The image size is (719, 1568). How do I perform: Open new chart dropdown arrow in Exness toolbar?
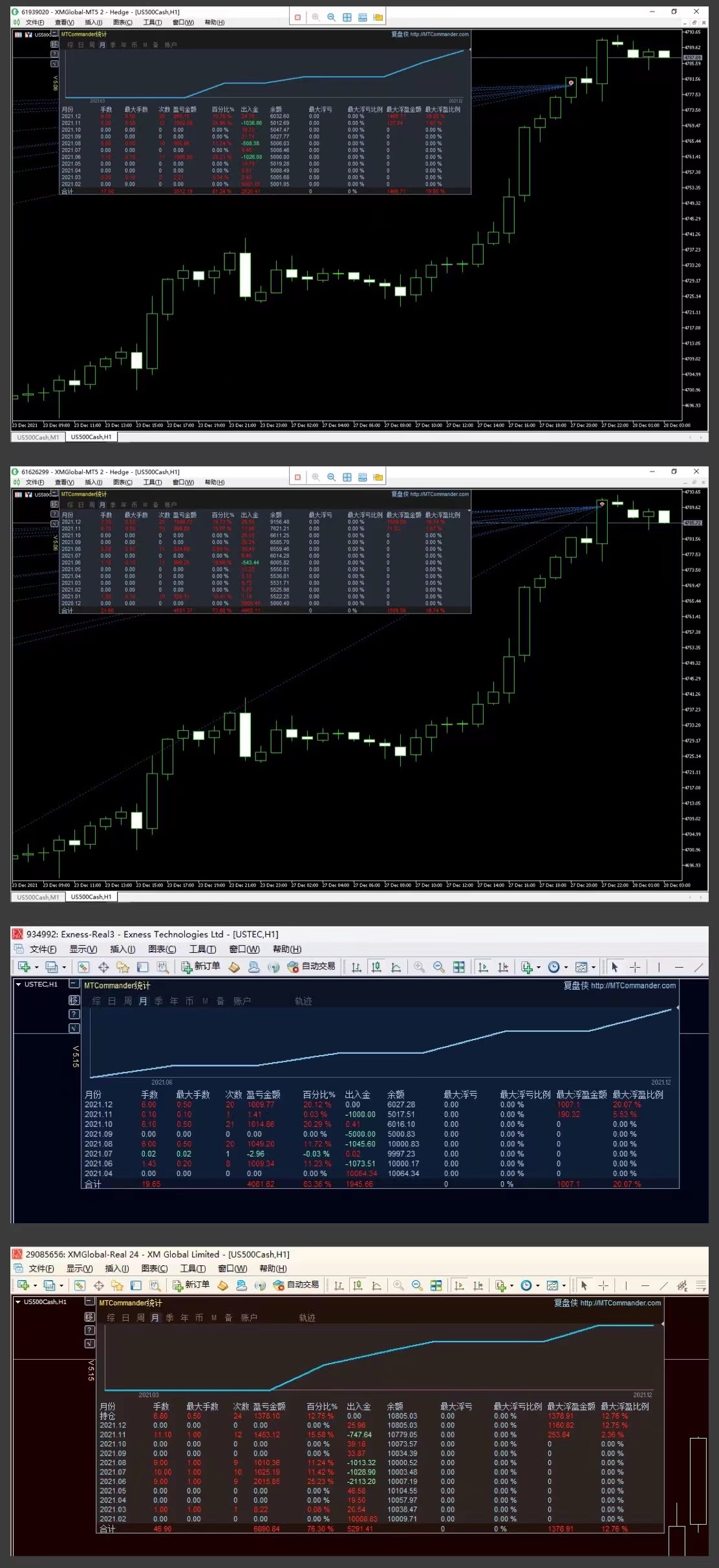coord(37,967)
